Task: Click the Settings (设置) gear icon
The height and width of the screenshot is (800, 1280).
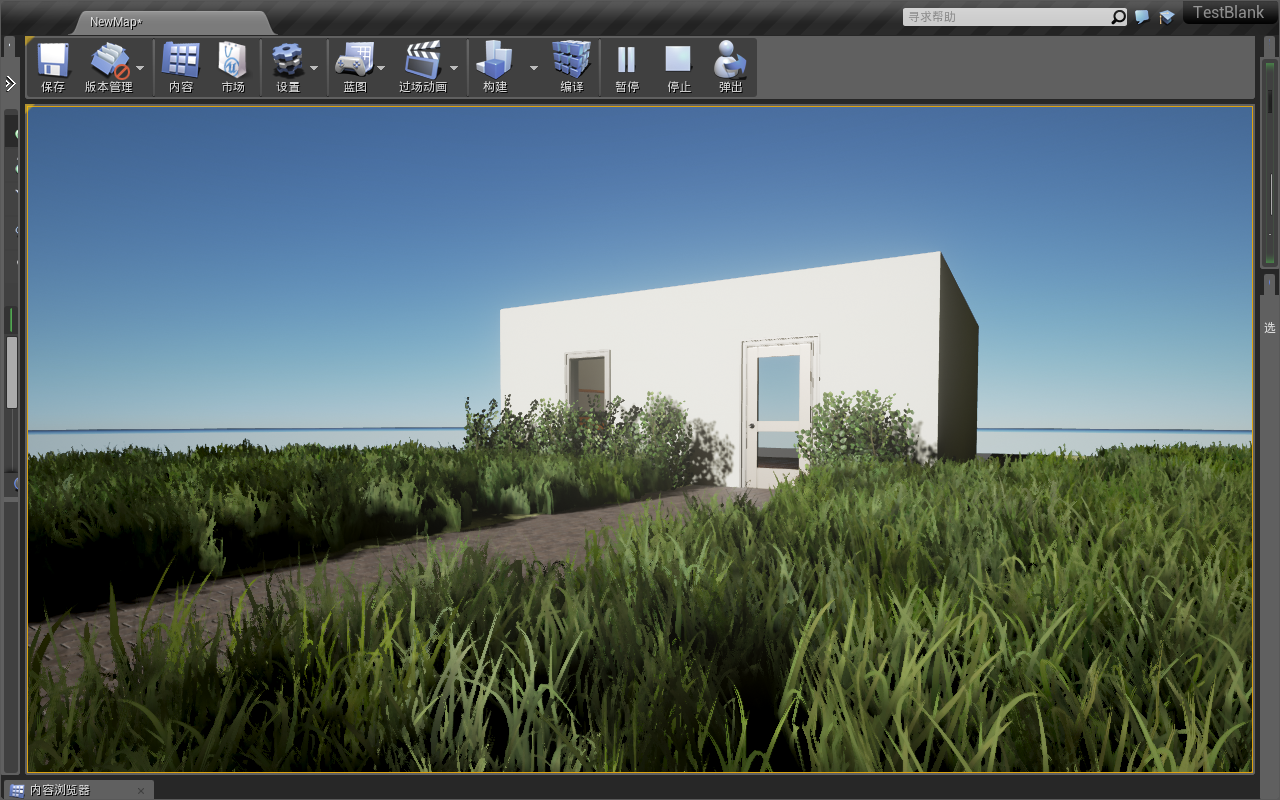Action: [288, 62]
